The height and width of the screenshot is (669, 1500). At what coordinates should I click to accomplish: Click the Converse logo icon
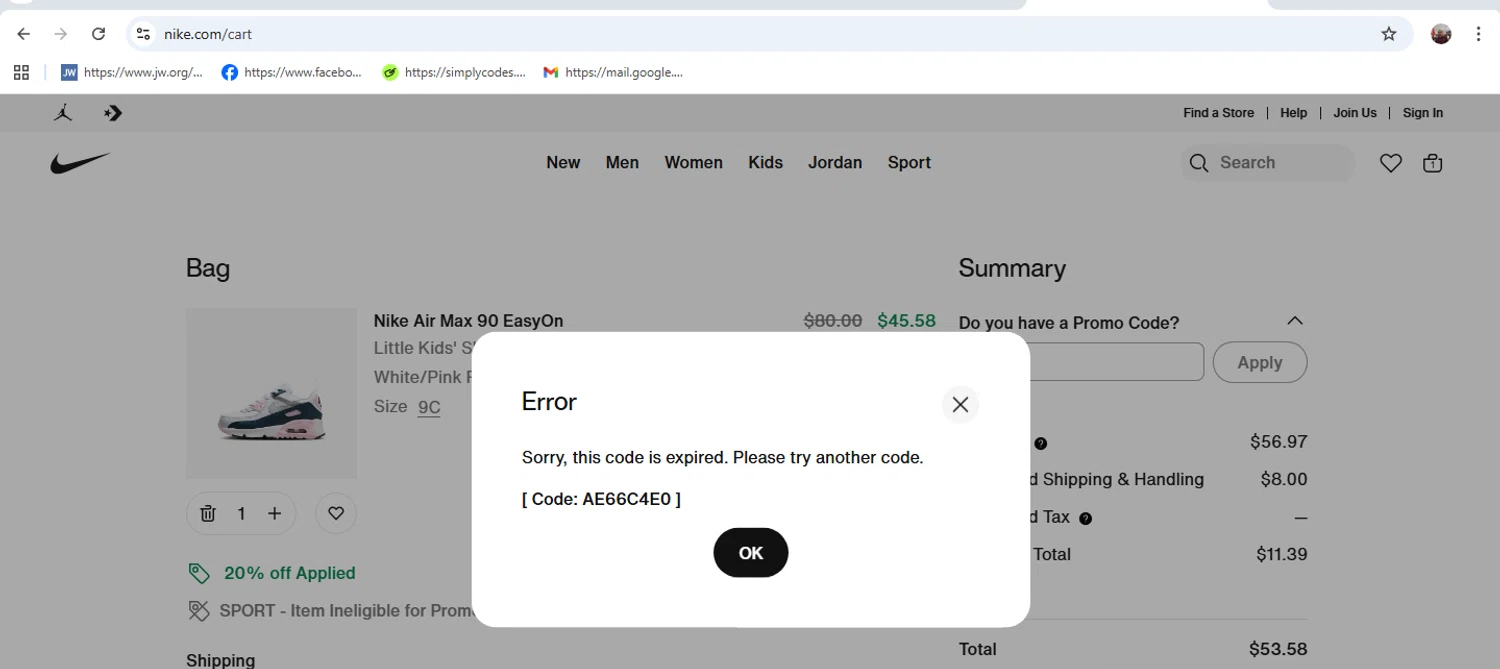coord(113,113)
